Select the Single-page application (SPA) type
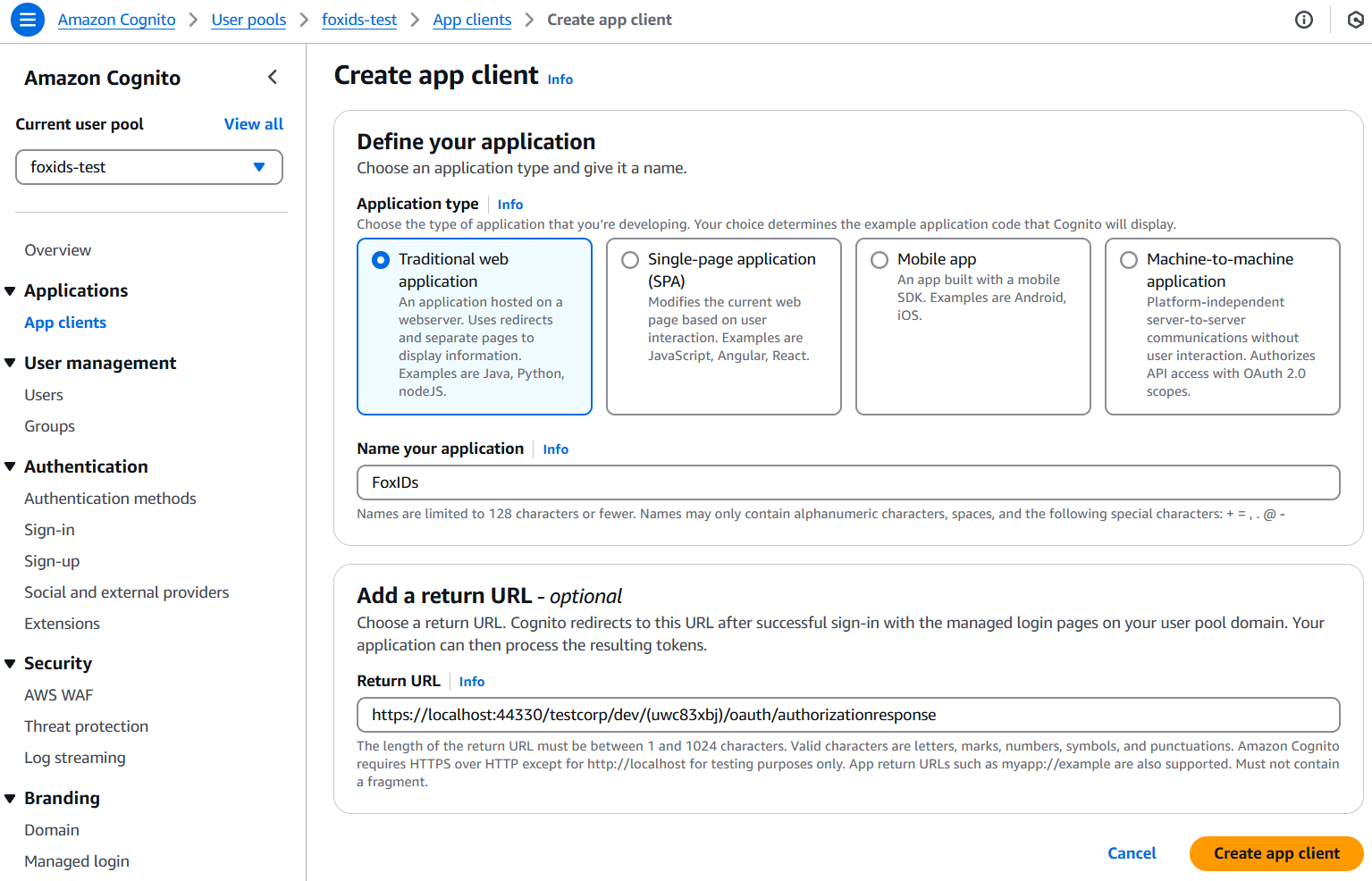1372x881 pixels. tap(630, 259)
